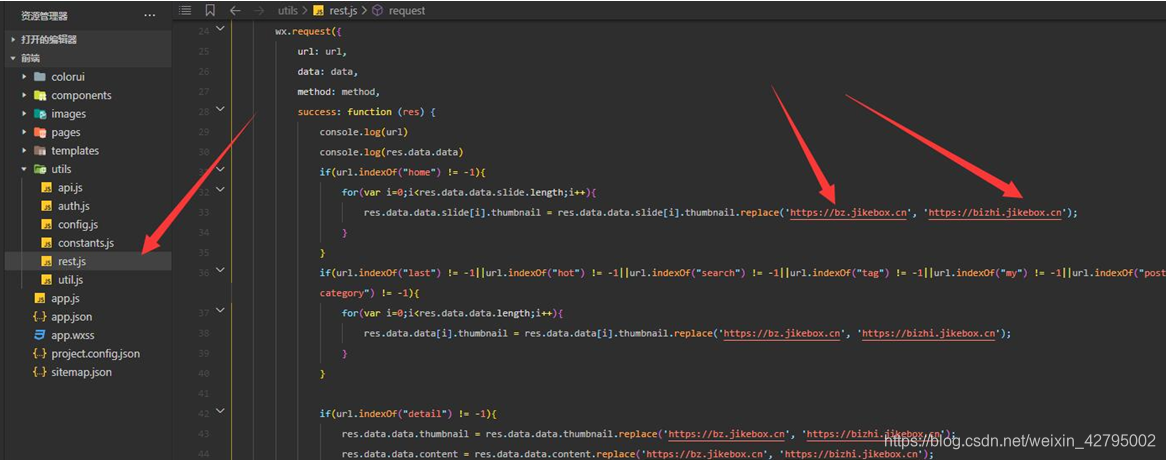The height and width of the screenshot is (460, 1166).
Task: Expand the templates folder arrow
Action: click(25, 151)
